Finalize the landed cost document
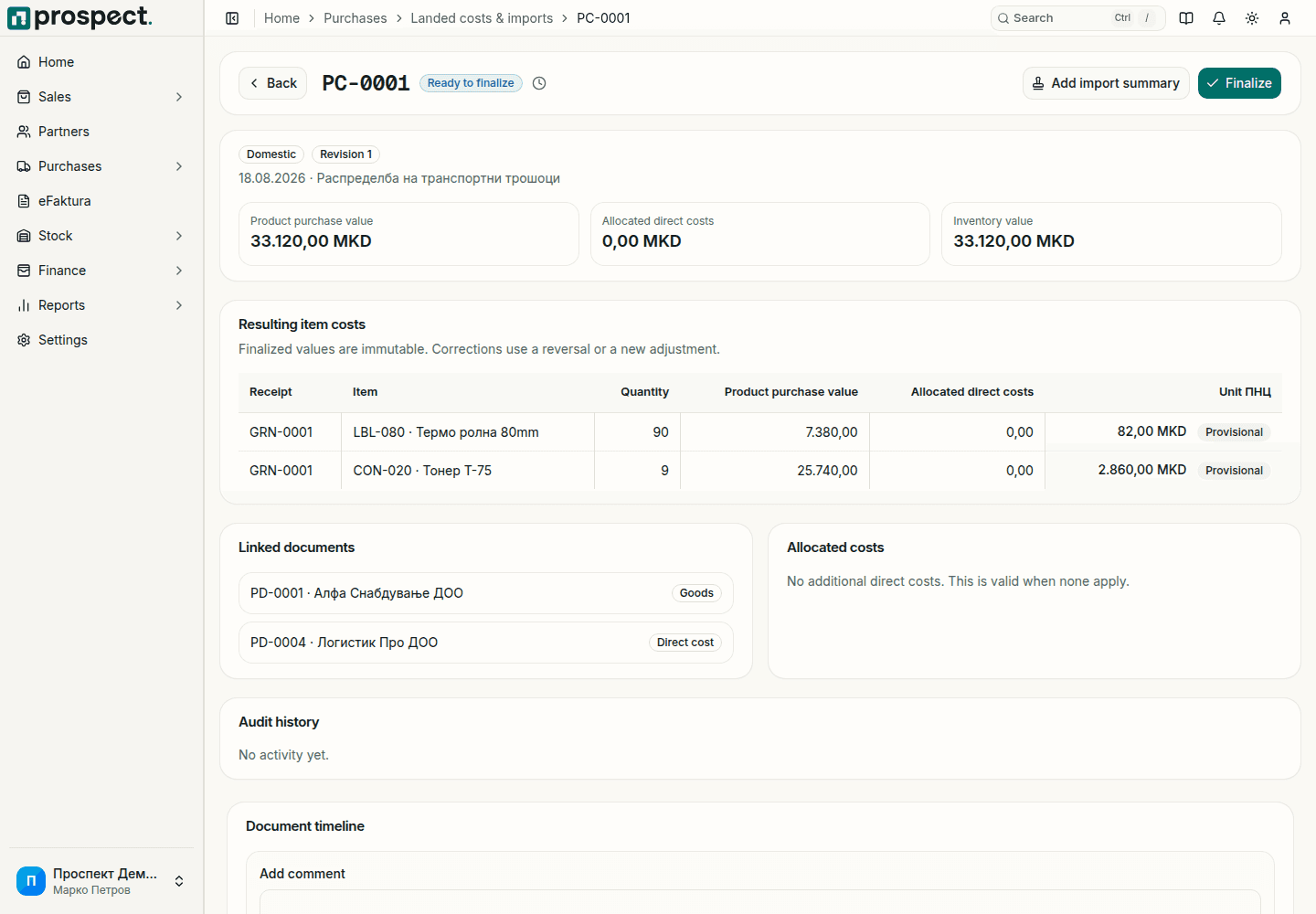Viewport: 1316px width, 914px height. tap(1239, 83)
